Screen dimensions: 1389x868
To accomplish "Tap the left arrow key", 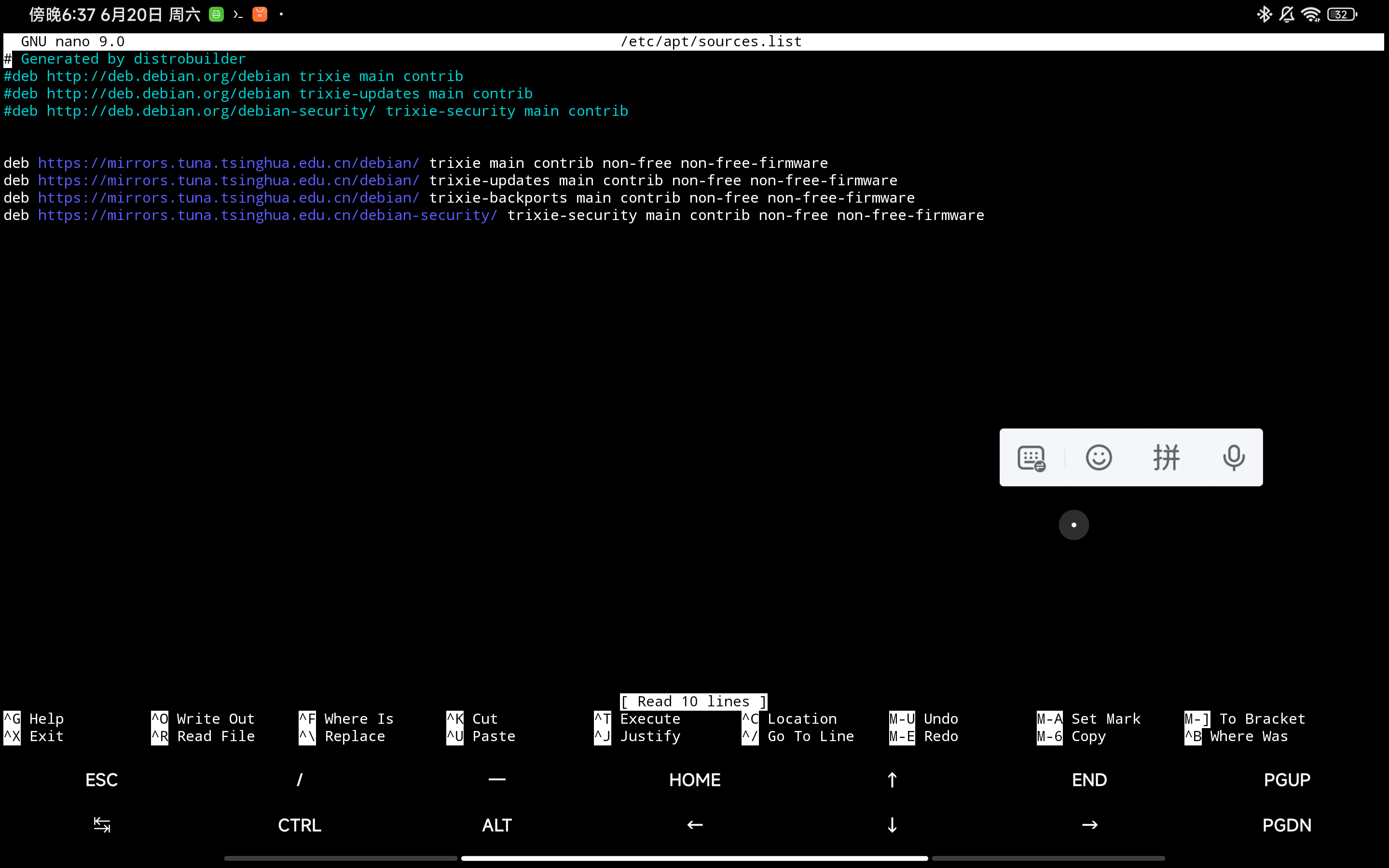I will click(x=695, y=825).
